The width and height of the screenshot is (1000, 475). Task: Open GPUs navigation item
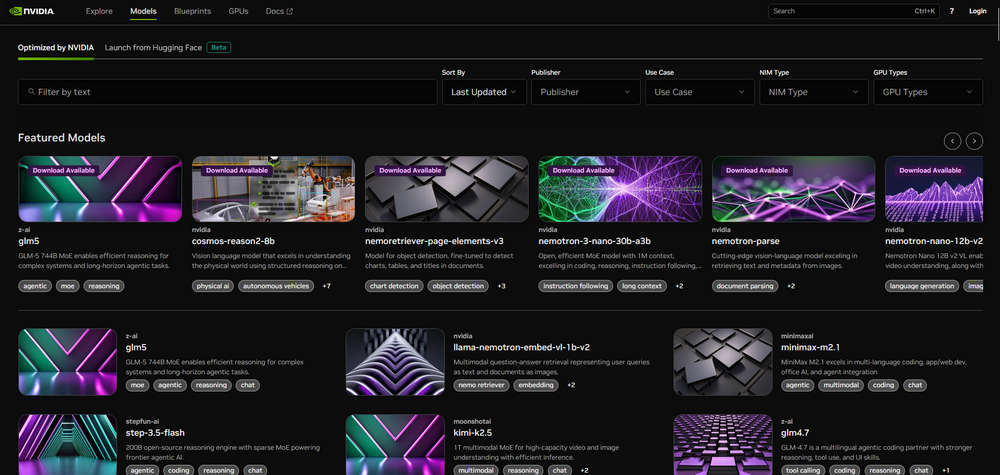(239, 11)
